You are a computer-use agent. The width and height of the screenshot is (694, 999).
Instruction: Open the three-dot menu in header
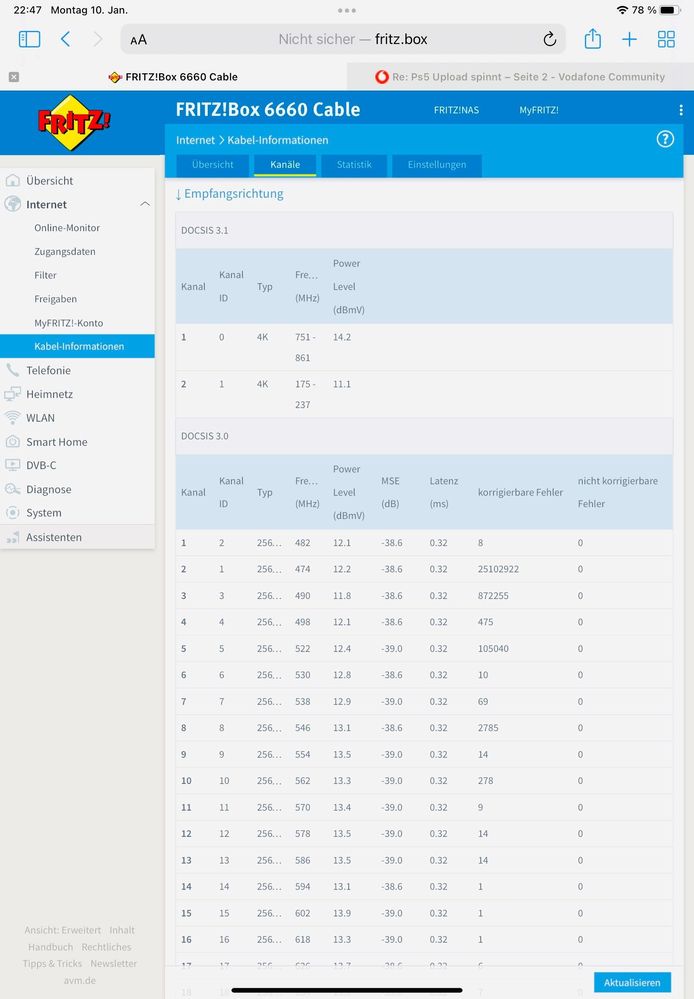pos(681,110)
